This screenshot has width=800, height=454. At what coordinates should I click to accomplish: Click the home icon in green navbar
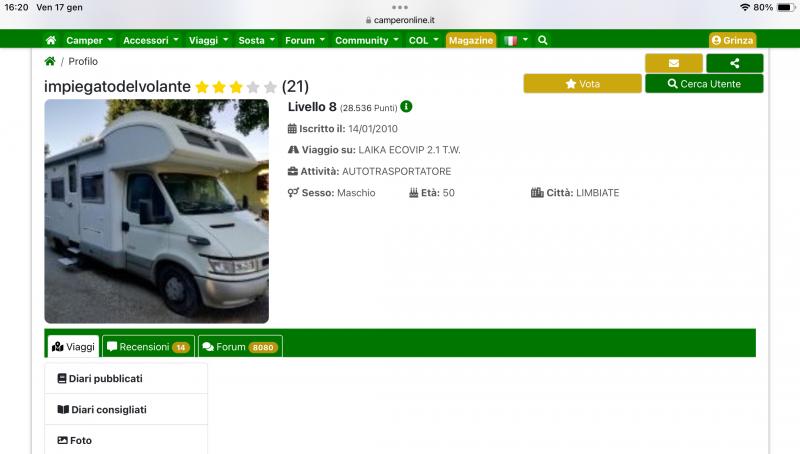tap(51, 40)
